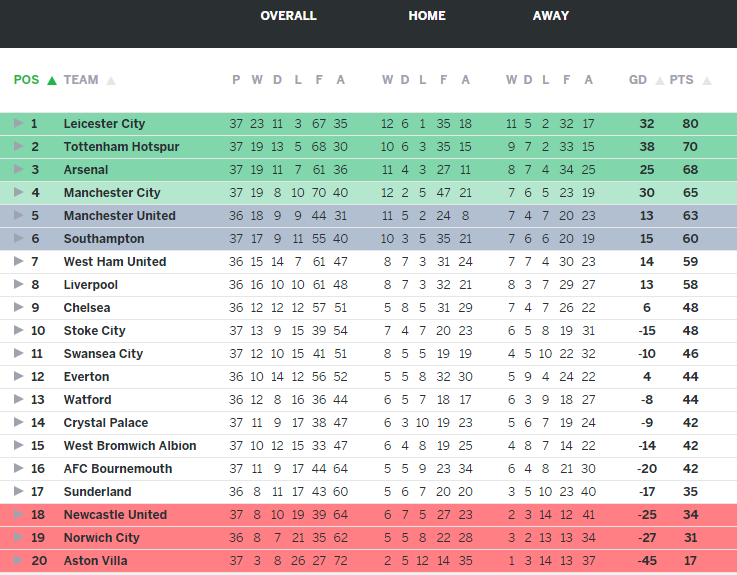The image size is (737, 575).
Task: Click the Sunderland row arrow icon
Action: tap(18, 492)
